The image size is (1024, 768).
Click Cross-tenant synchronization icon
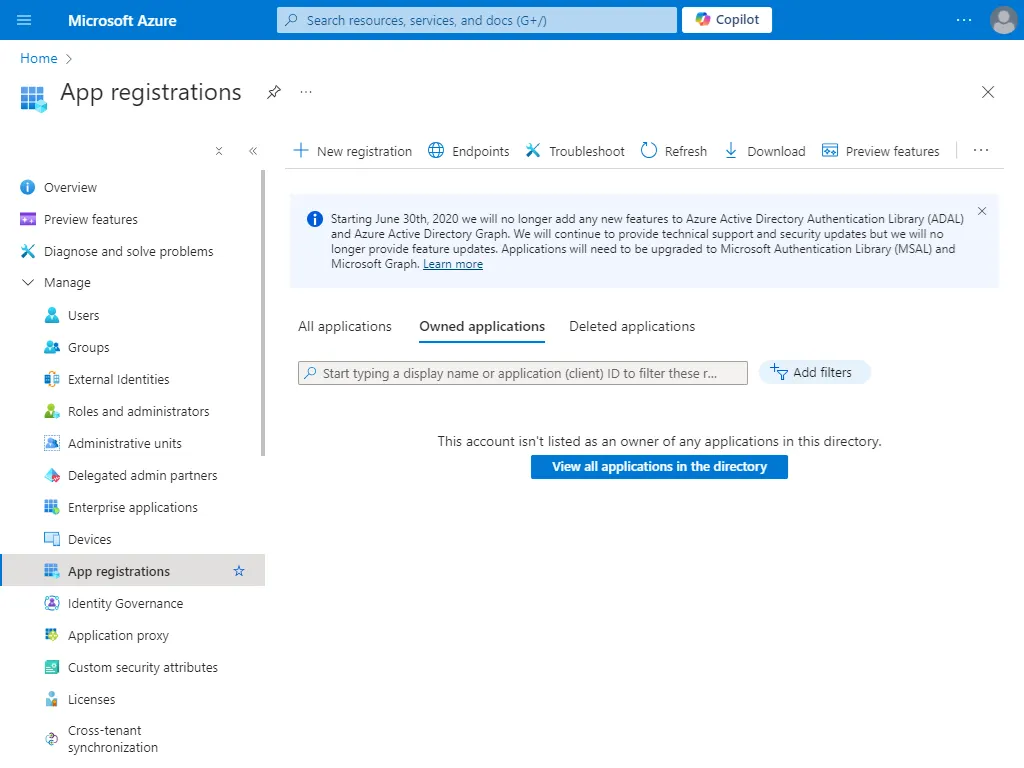pyautogui.click(x=52, y=739)
